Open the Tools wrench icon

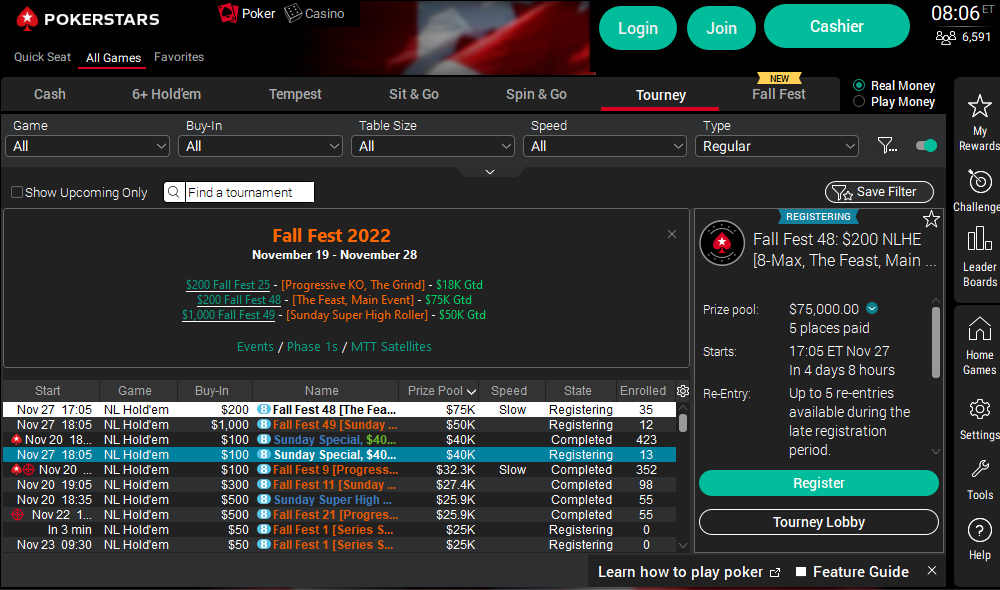(979, 469)
